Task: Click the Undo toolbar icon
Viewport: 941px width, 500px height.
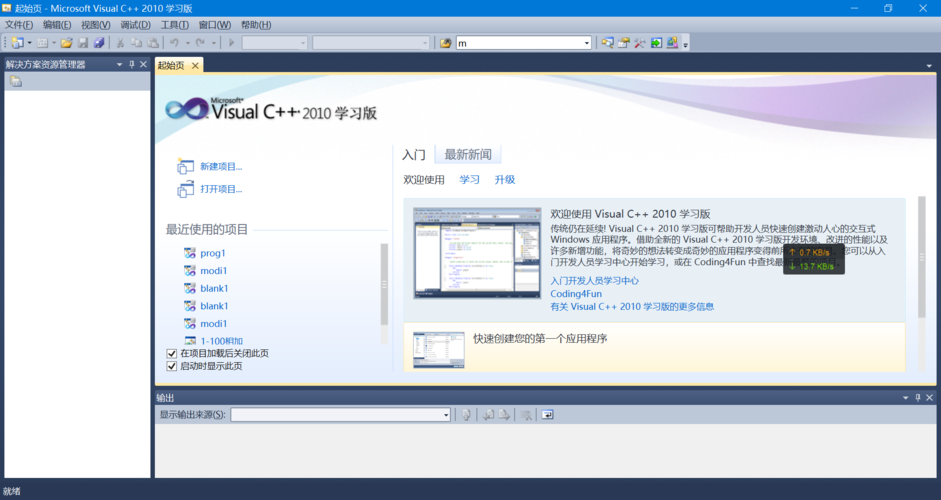Action: click(x=174, y=43)
